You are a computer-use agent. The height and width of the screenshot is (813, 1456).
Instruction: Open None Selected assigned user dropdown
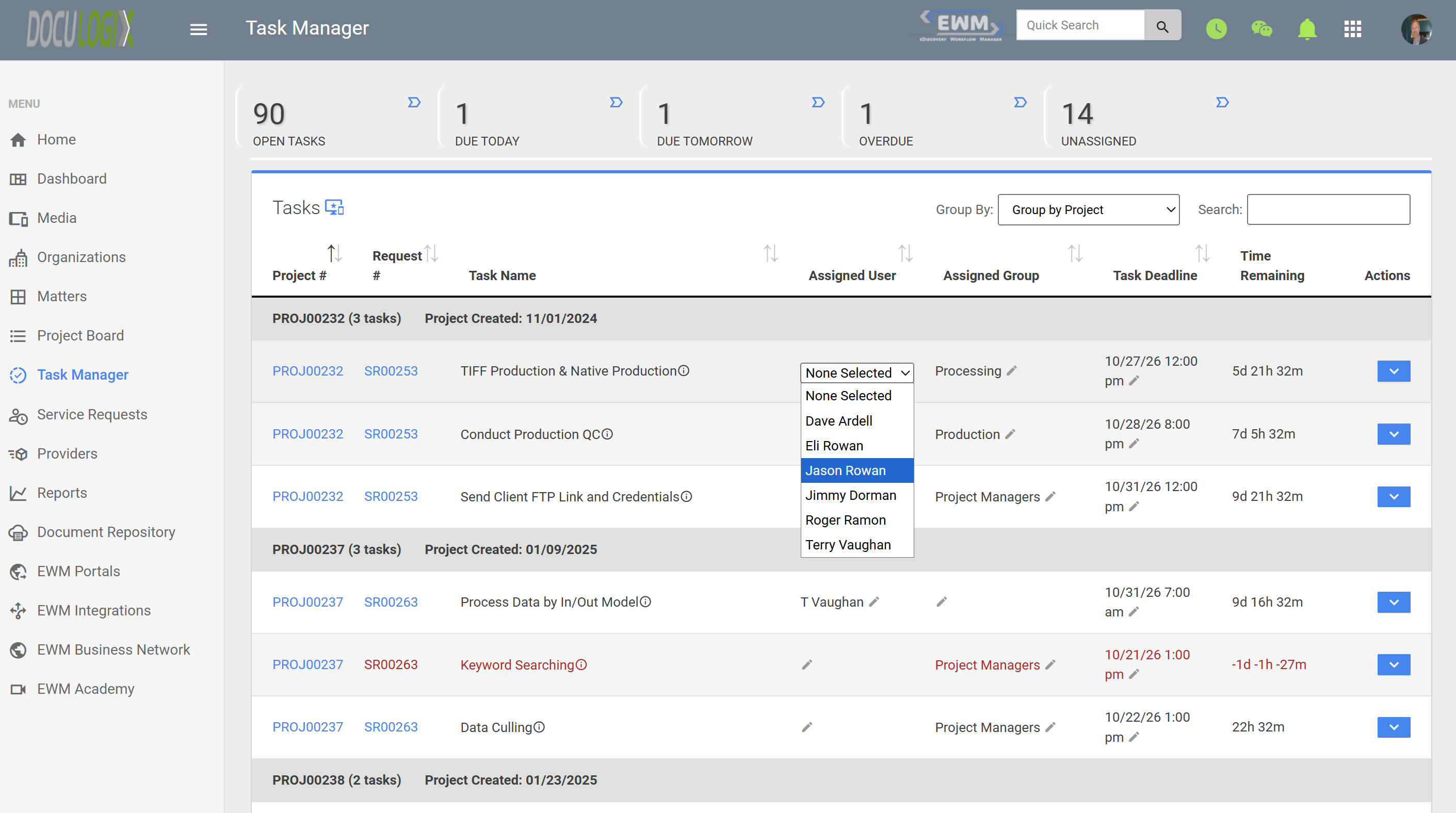point(857,373)
